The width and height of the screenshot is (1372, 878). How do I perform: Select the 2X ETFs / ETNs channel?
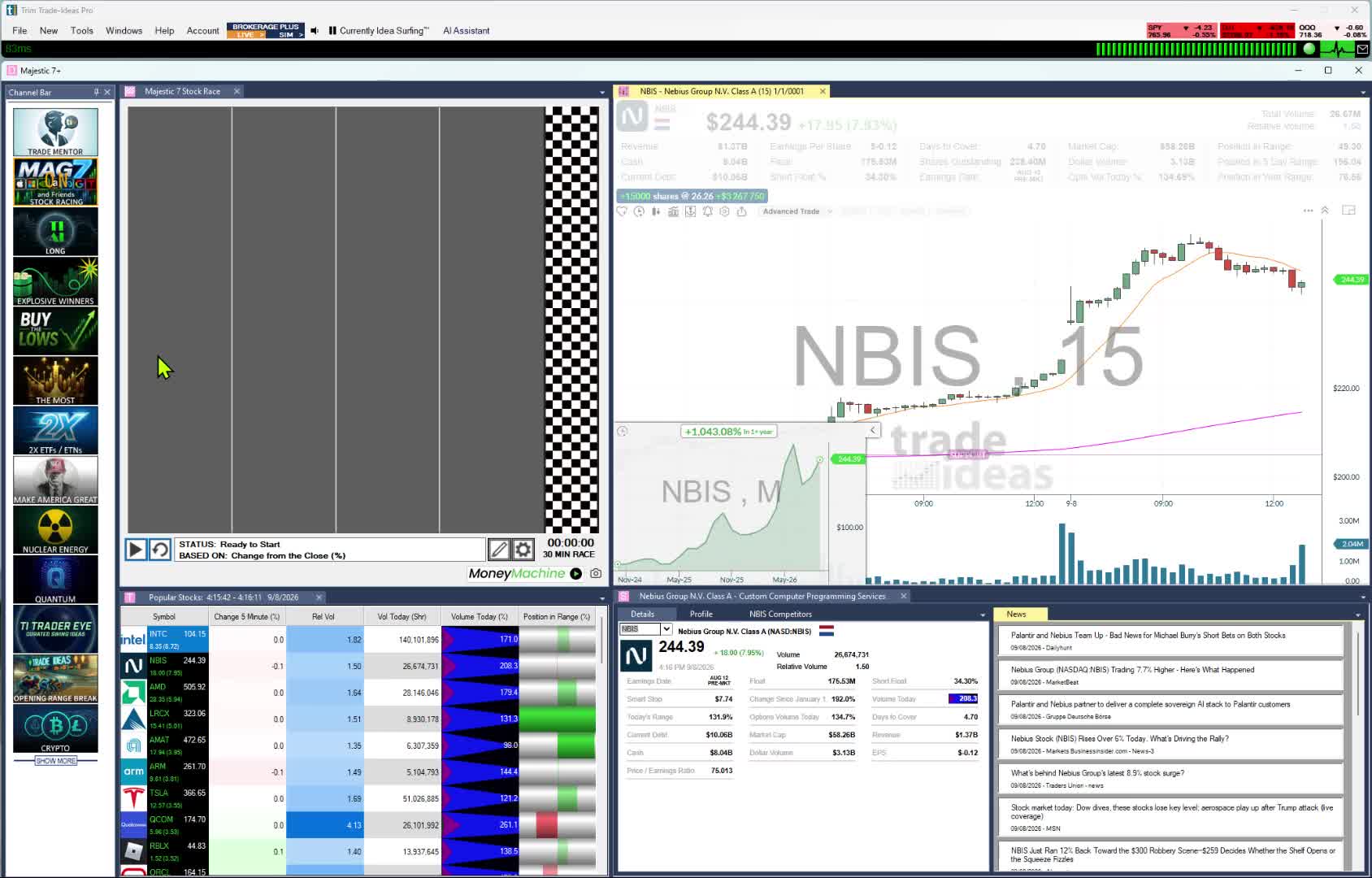[55, 430]
